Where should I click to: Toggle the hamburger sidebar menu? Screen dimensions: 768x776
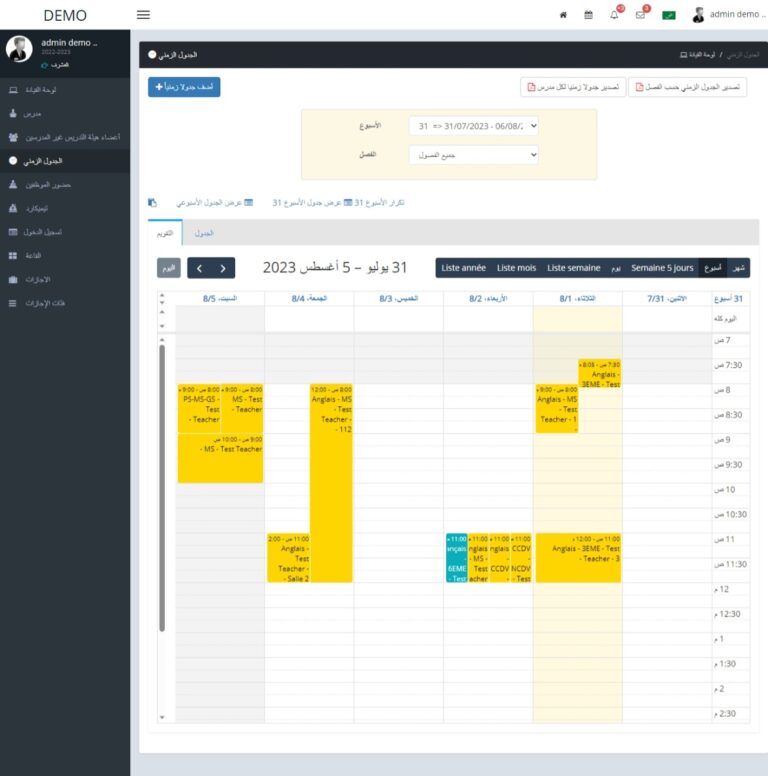(143, 15)
